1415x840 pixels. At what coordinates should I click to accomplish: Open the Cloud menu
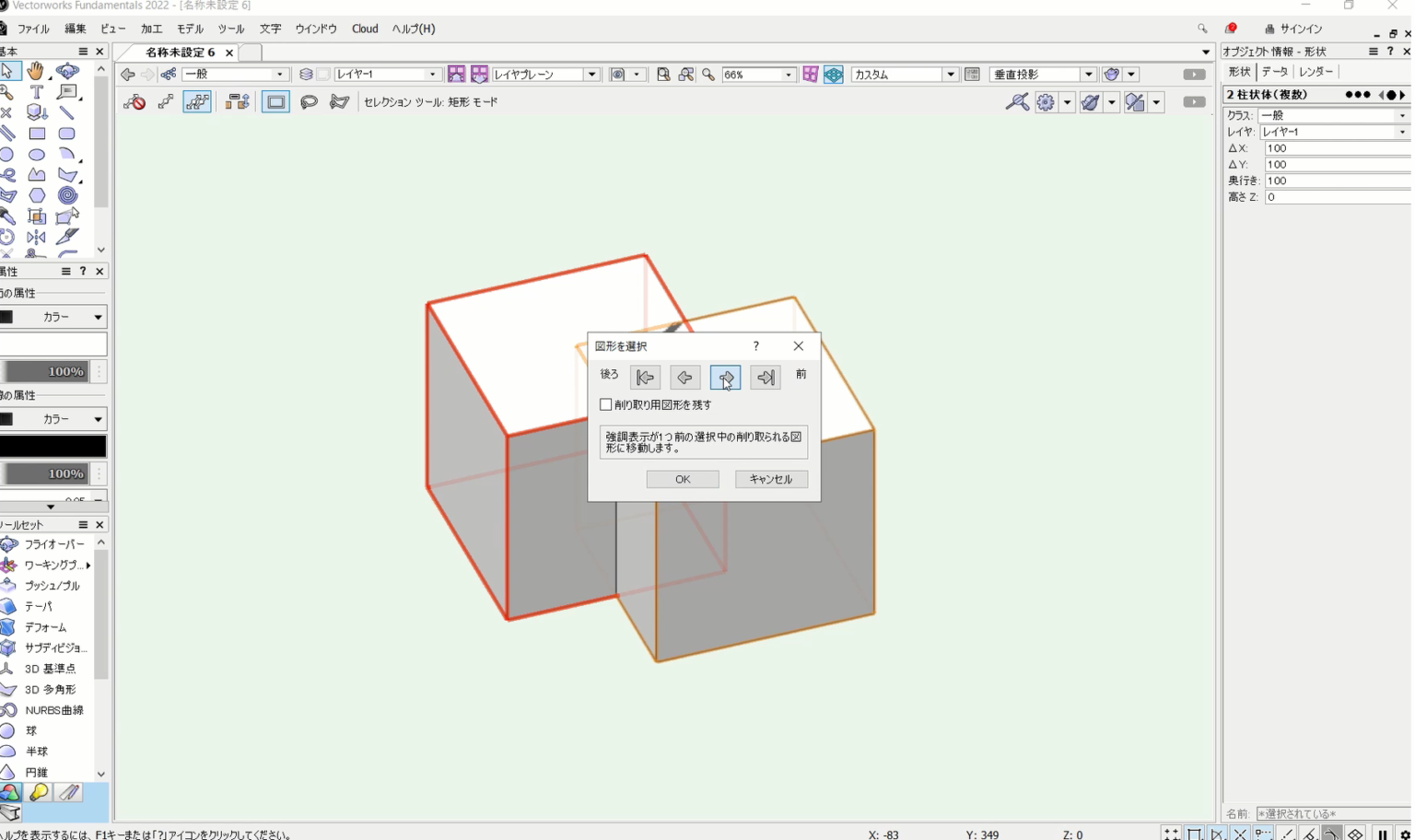(365, 29)
